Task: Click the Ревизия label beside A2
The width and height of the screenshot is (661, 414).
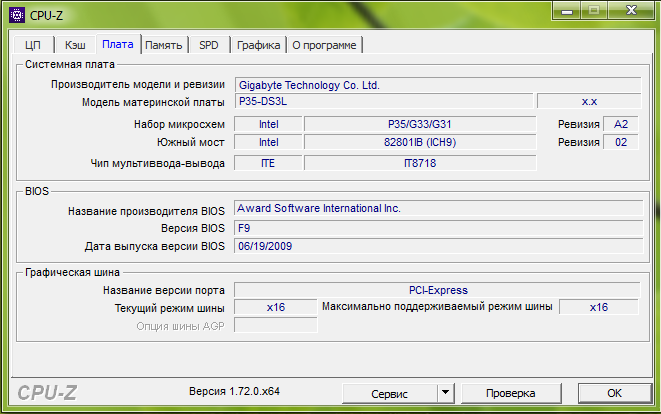Action: coord(578,124)
